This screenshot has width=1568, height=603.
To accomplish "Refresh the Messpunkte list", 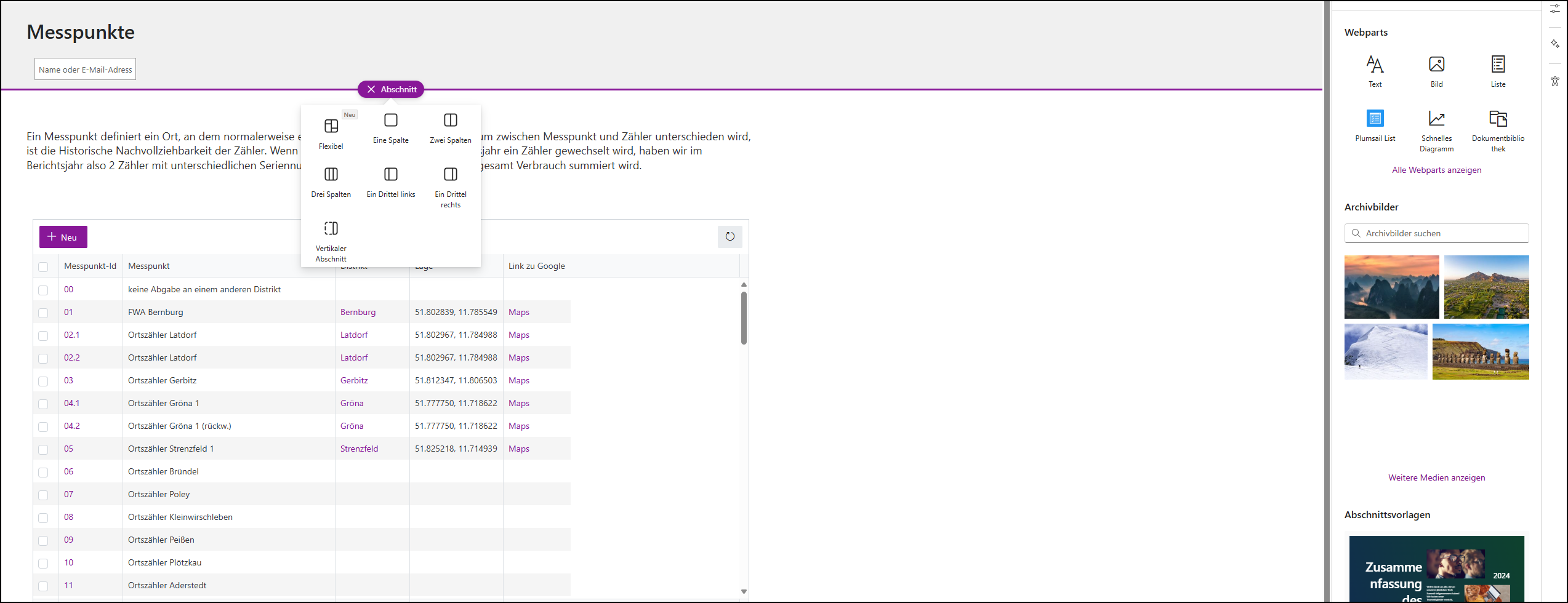I will 730,236.
